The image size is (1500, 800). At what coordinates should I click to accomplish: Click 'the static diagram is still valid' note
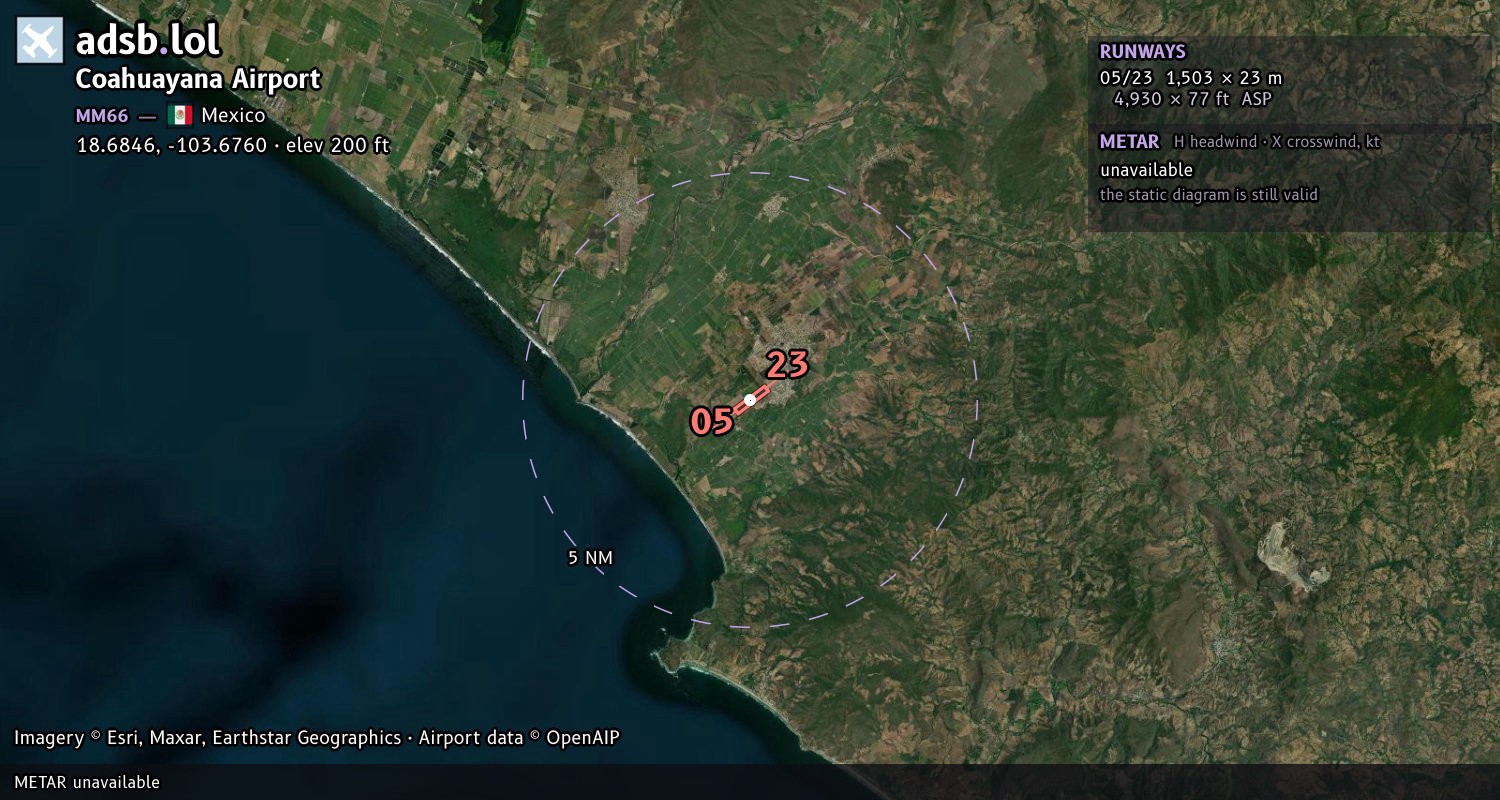click(1209, 195)
